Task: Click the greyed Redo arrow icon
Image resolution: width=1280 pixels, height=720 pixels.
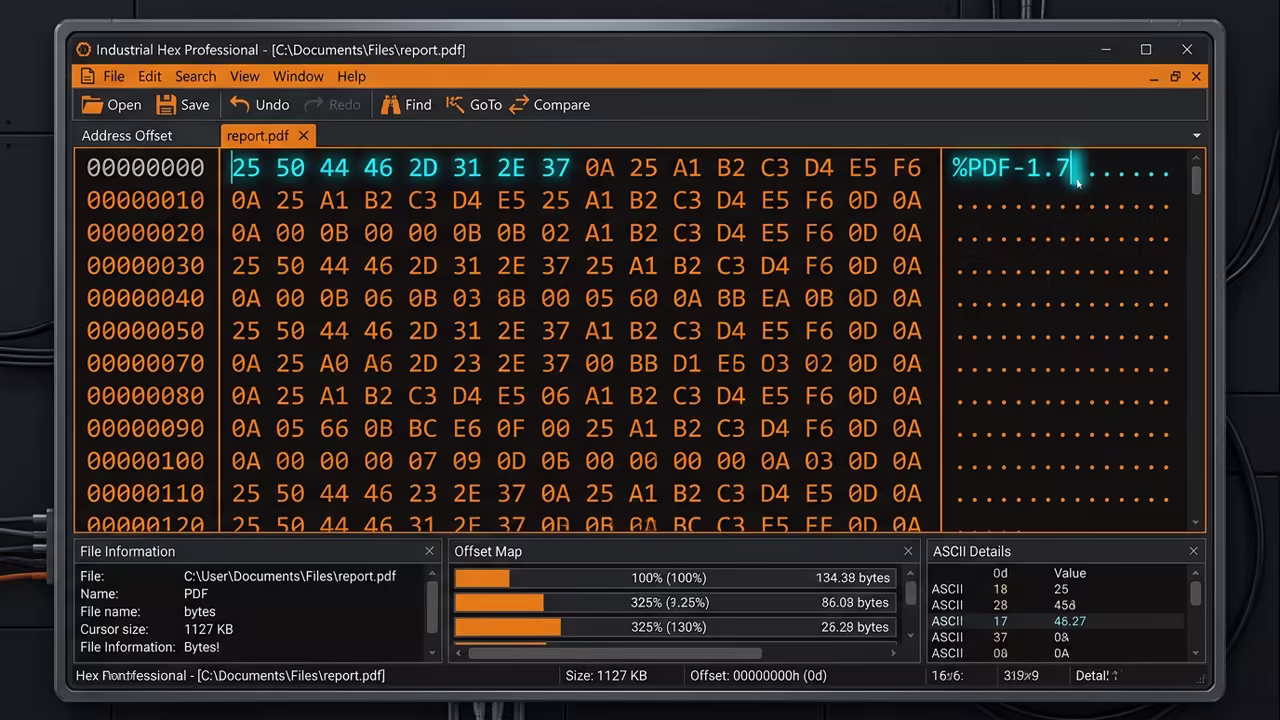Action: [313, 104]
